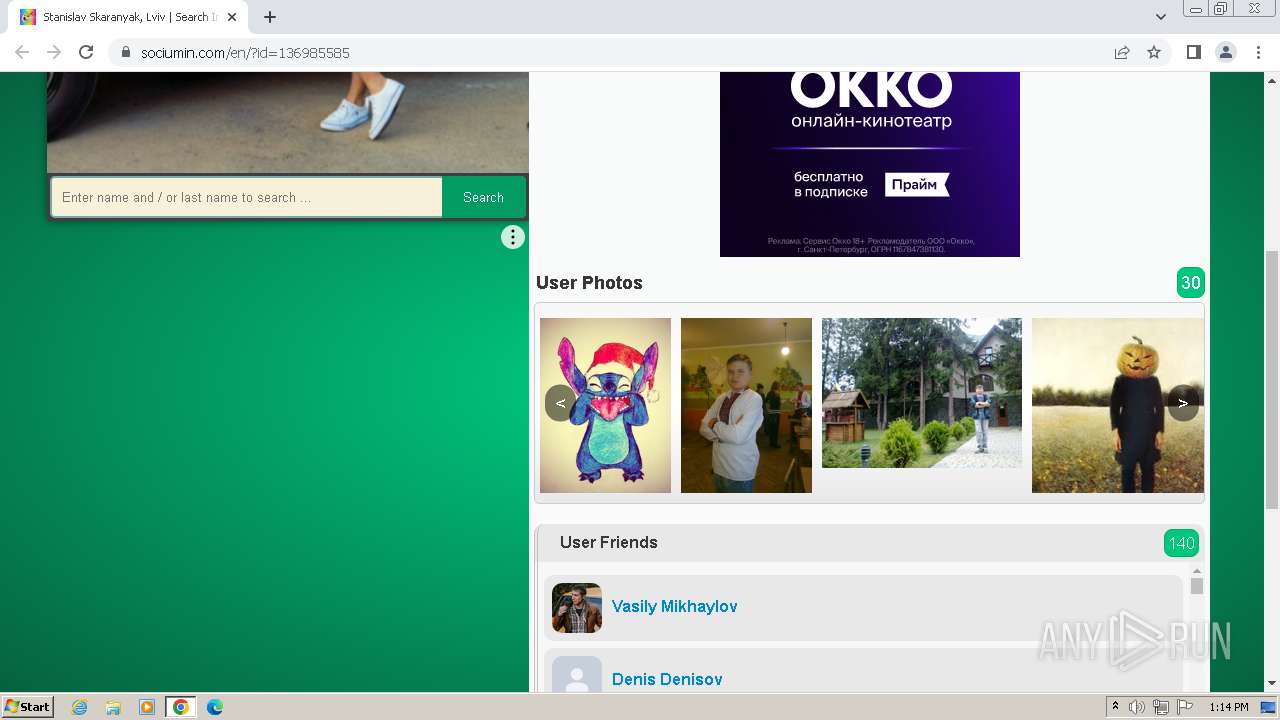Open Denis Denisov's profile link

(x=667, y=679)
